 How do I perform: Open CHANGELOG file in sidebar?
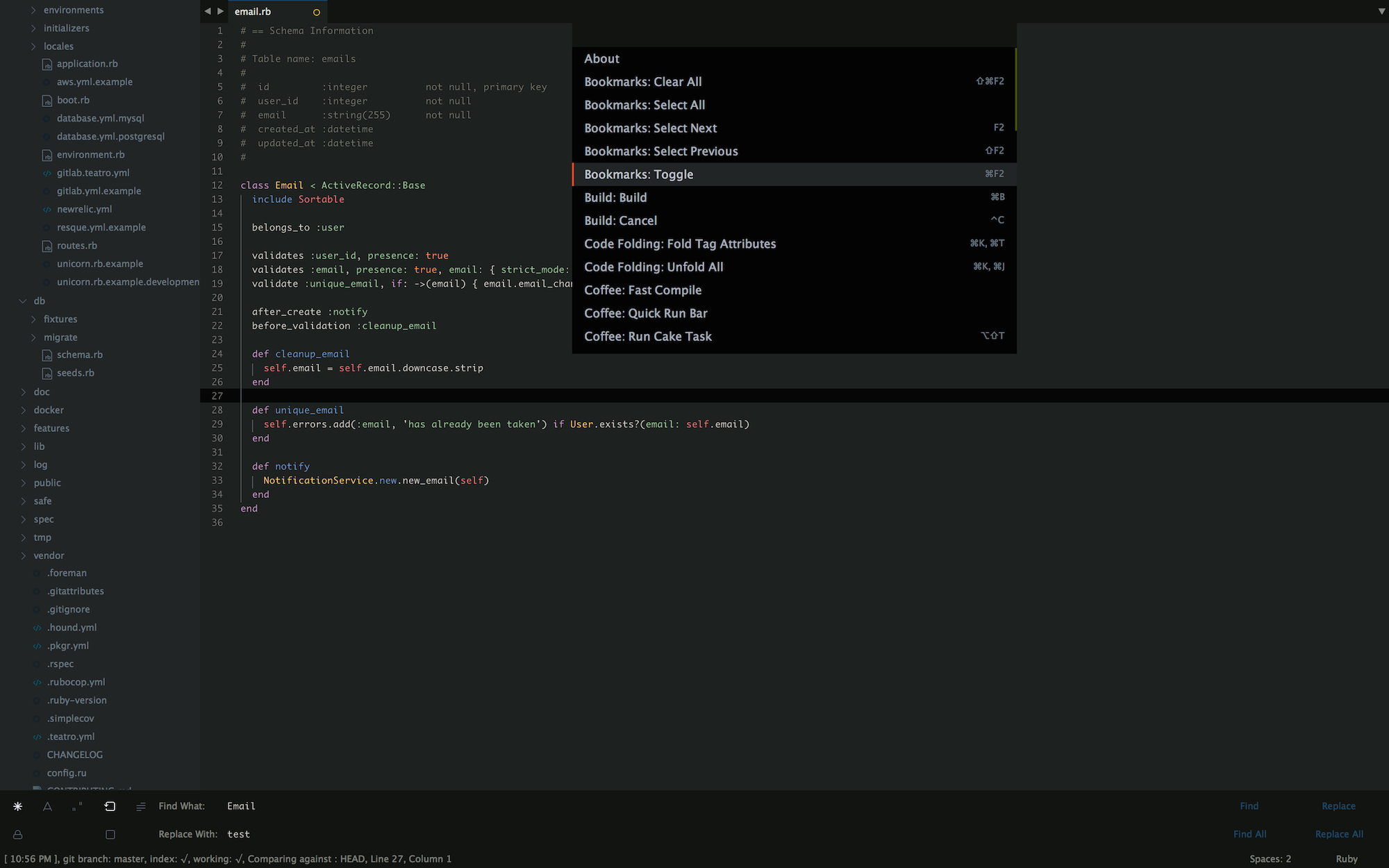point(74,755)
